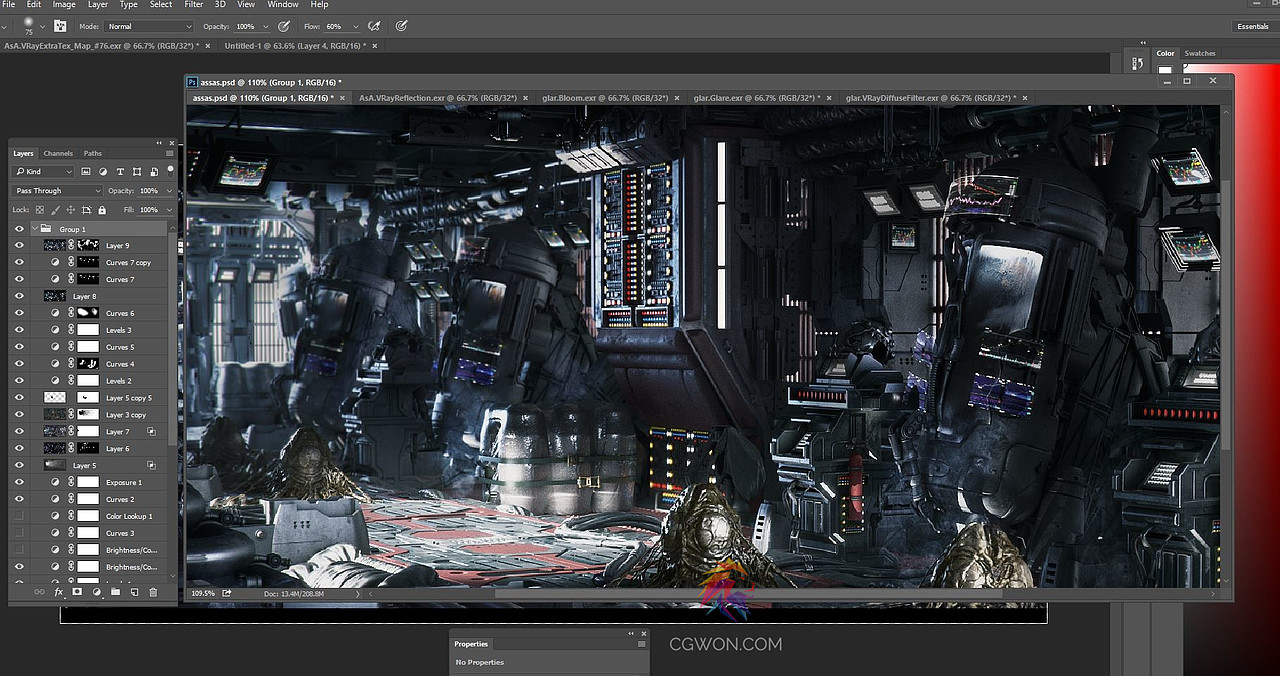Open the layer Fill dropdown

pos(167,210)
